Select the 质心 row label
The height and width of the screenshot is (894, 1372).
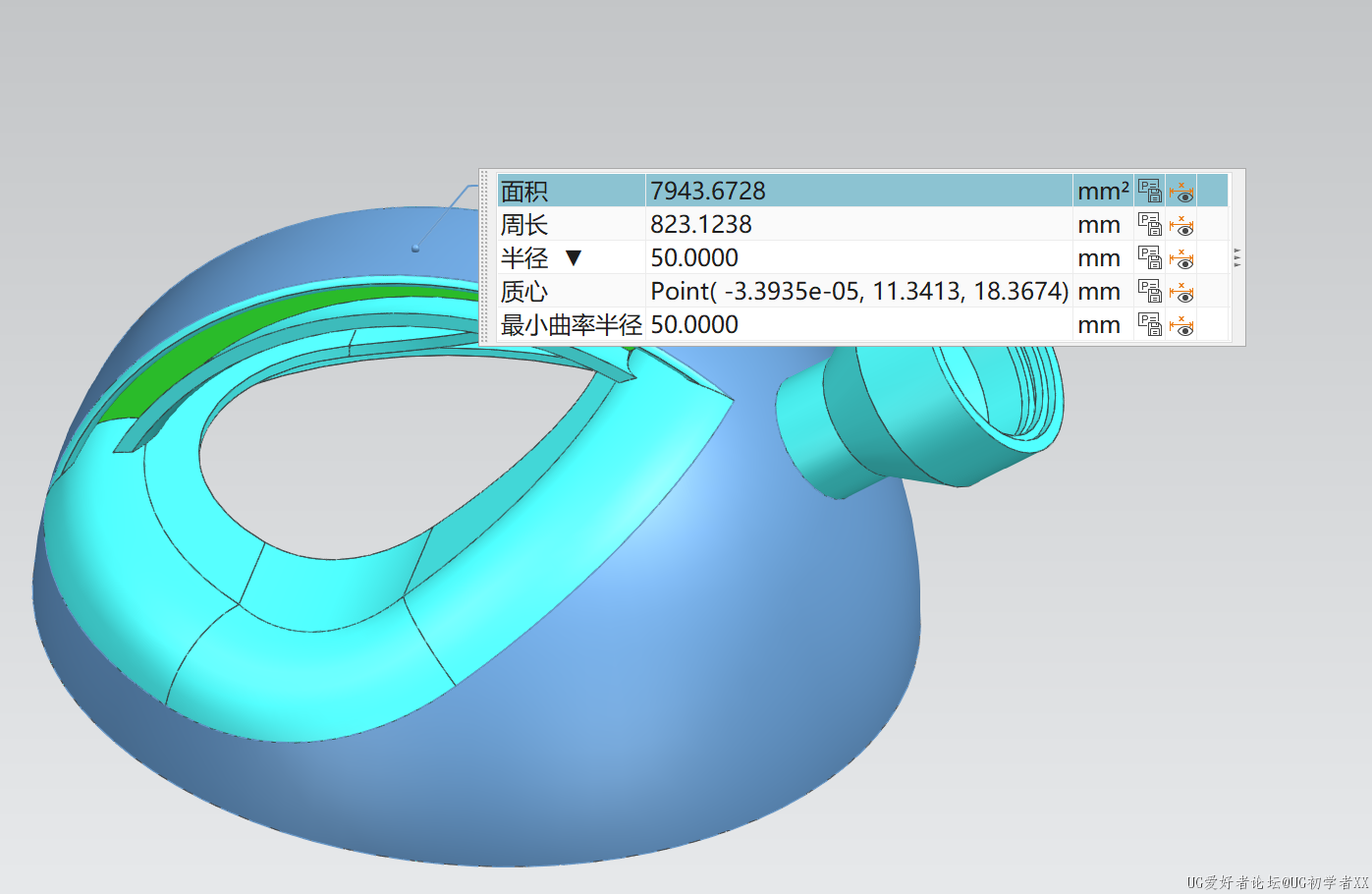[x=523, y=292]
